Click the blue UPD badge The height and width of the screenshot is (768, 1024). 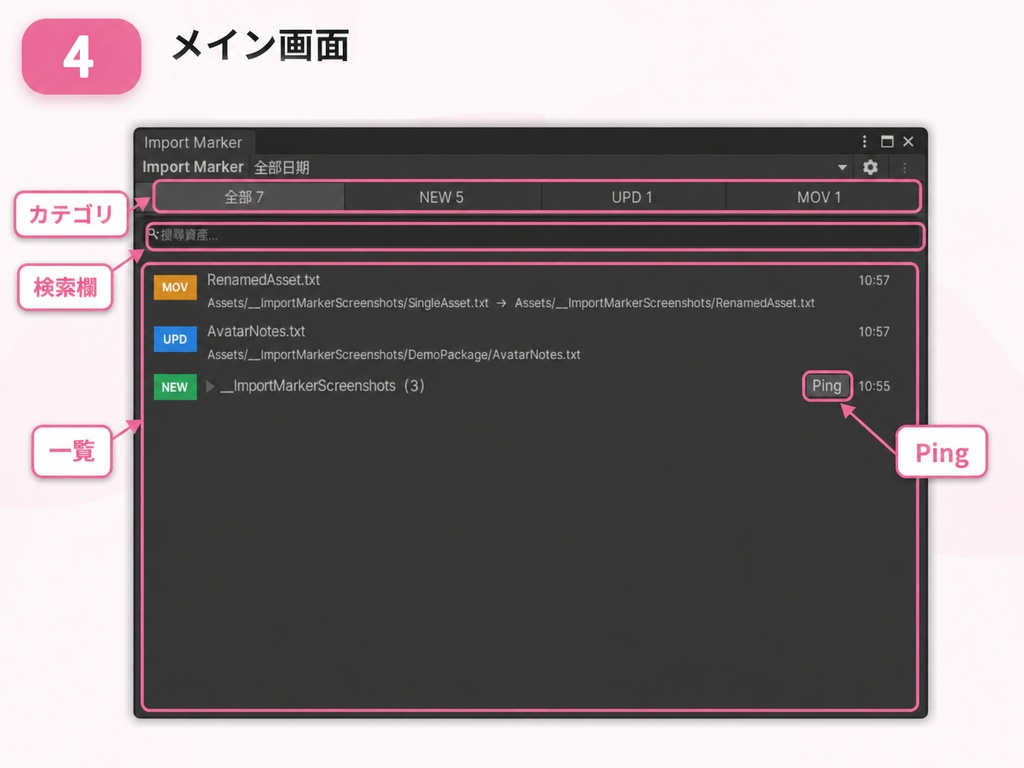(x=175, y=339)
